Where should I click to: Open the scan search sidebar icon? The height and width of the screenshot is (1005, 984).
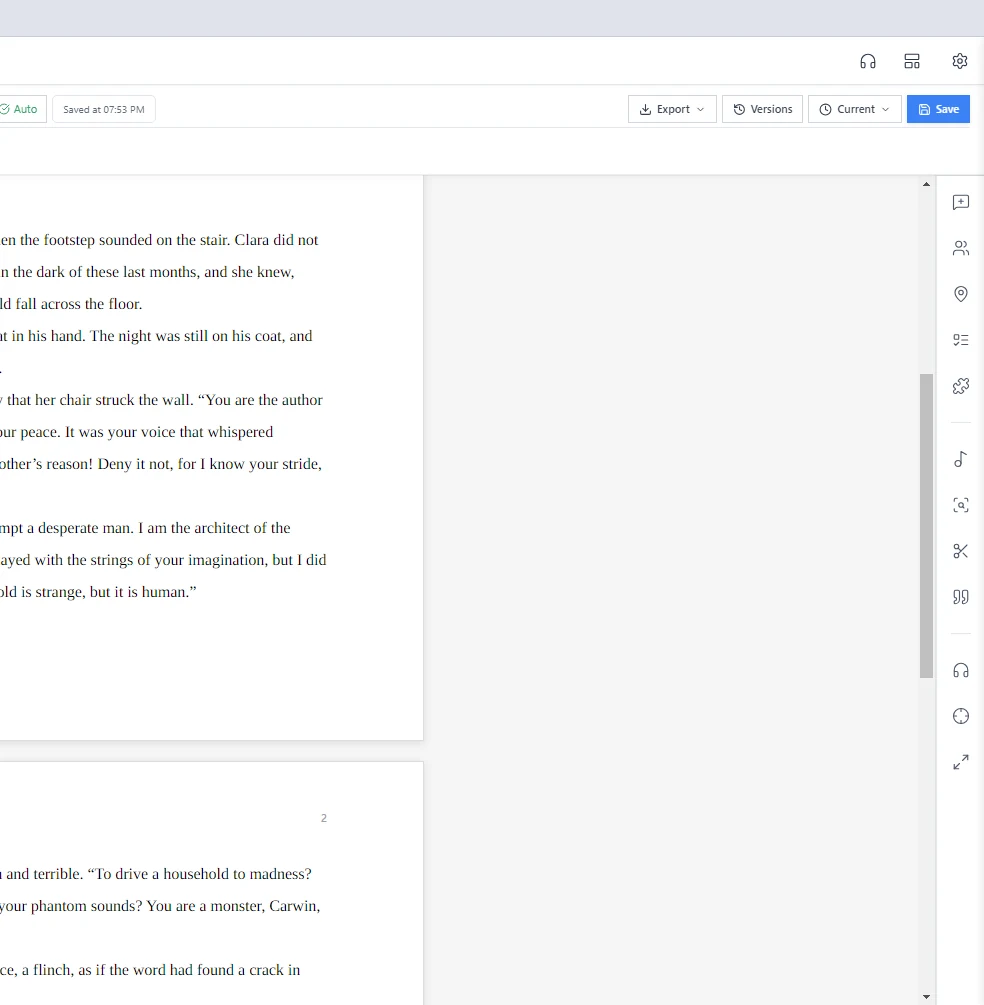[x=960, y=505]
